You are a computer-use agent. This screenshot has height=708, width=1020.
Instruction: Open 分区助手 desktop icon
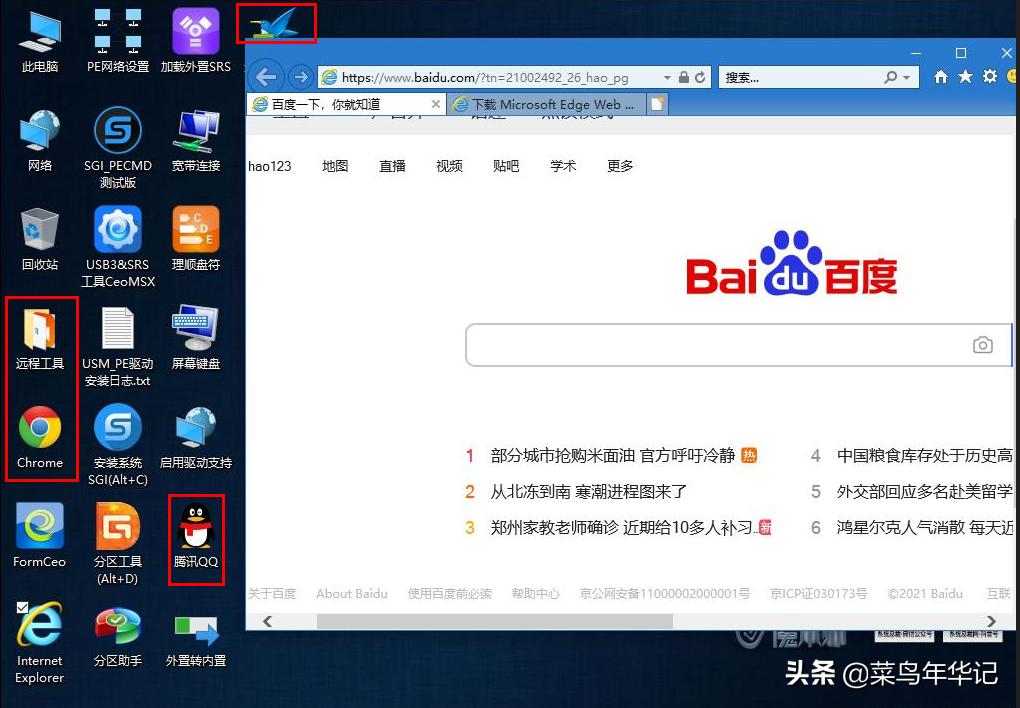click(x=118, y=635)
